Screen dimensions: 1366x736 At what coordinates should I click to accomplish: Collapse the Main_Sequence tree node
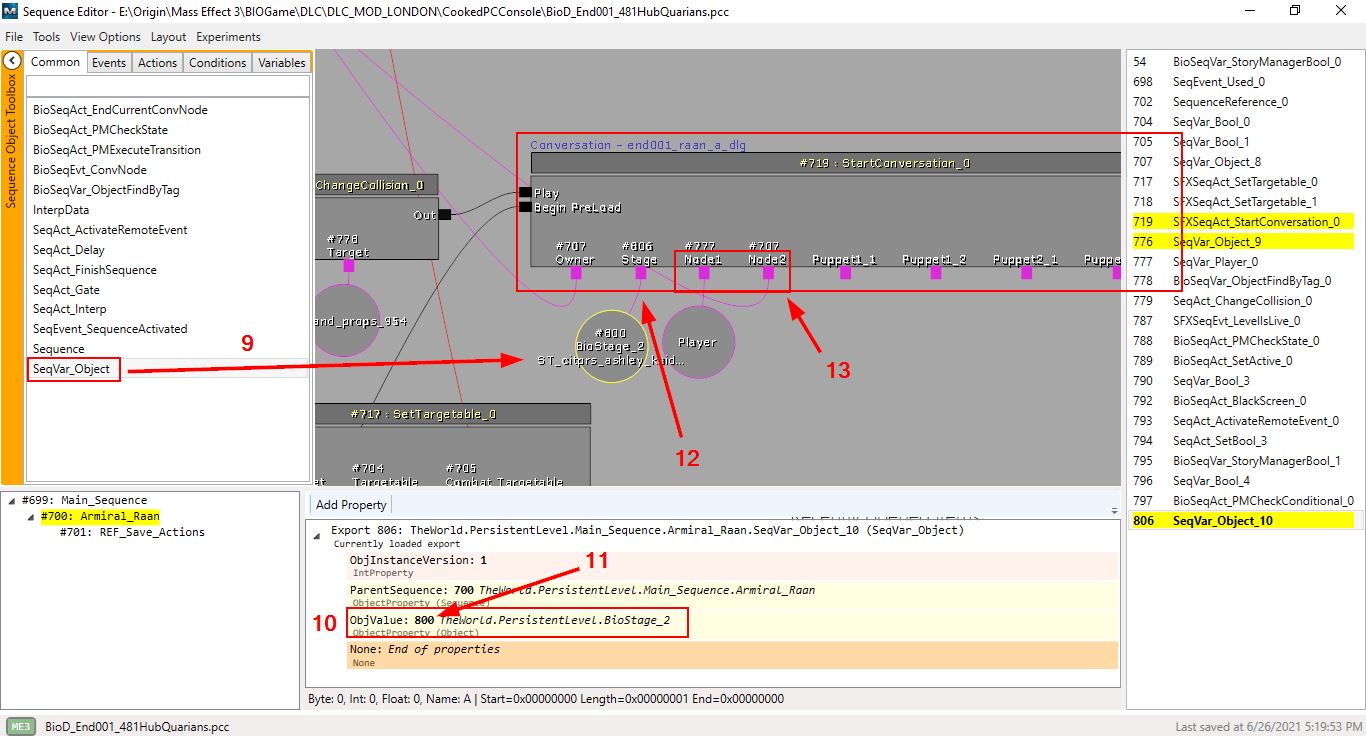point(10,499)
